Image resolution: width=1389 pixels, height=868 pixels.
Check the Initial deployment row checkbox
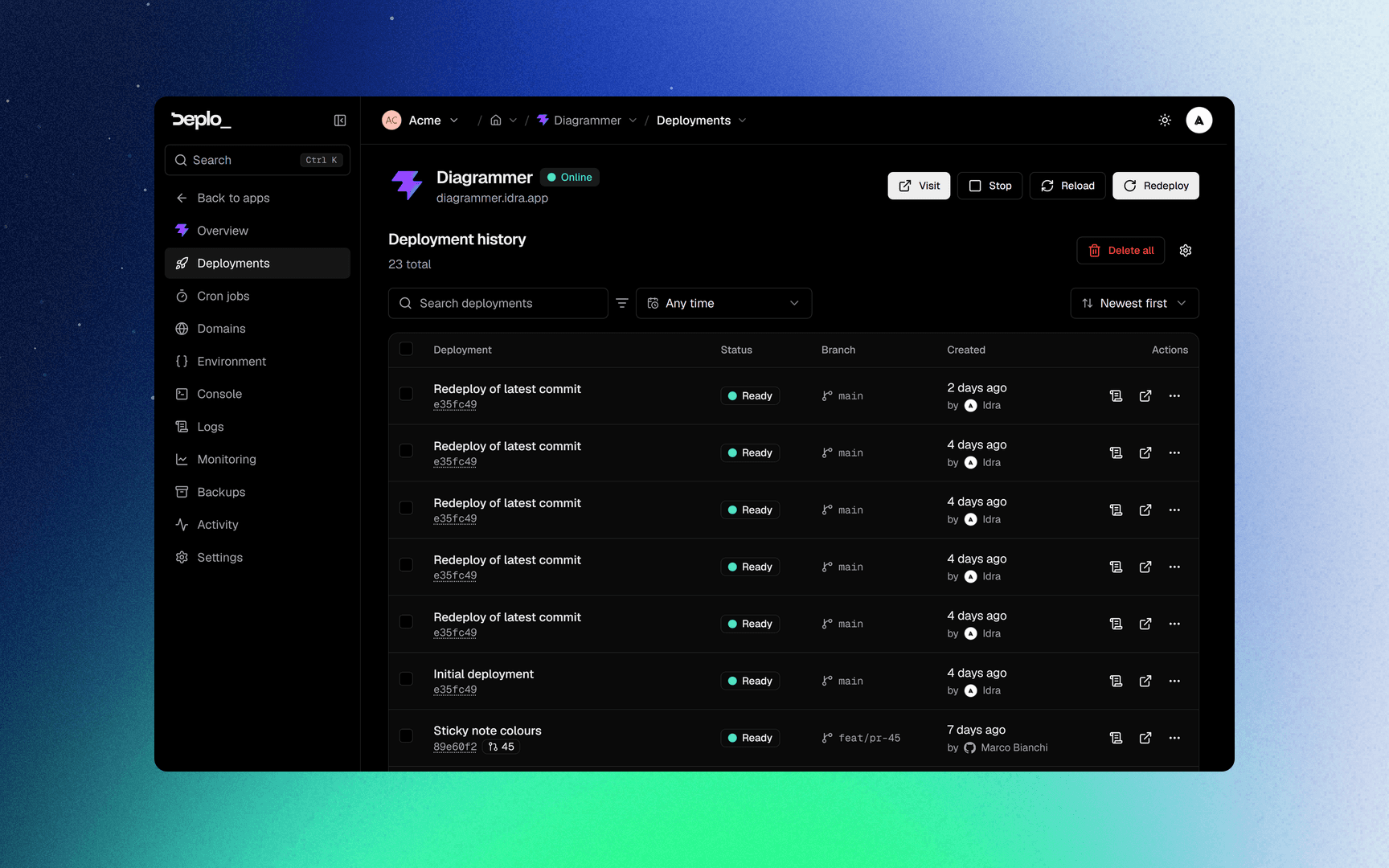pyautogui.click(x=406, y=679)
